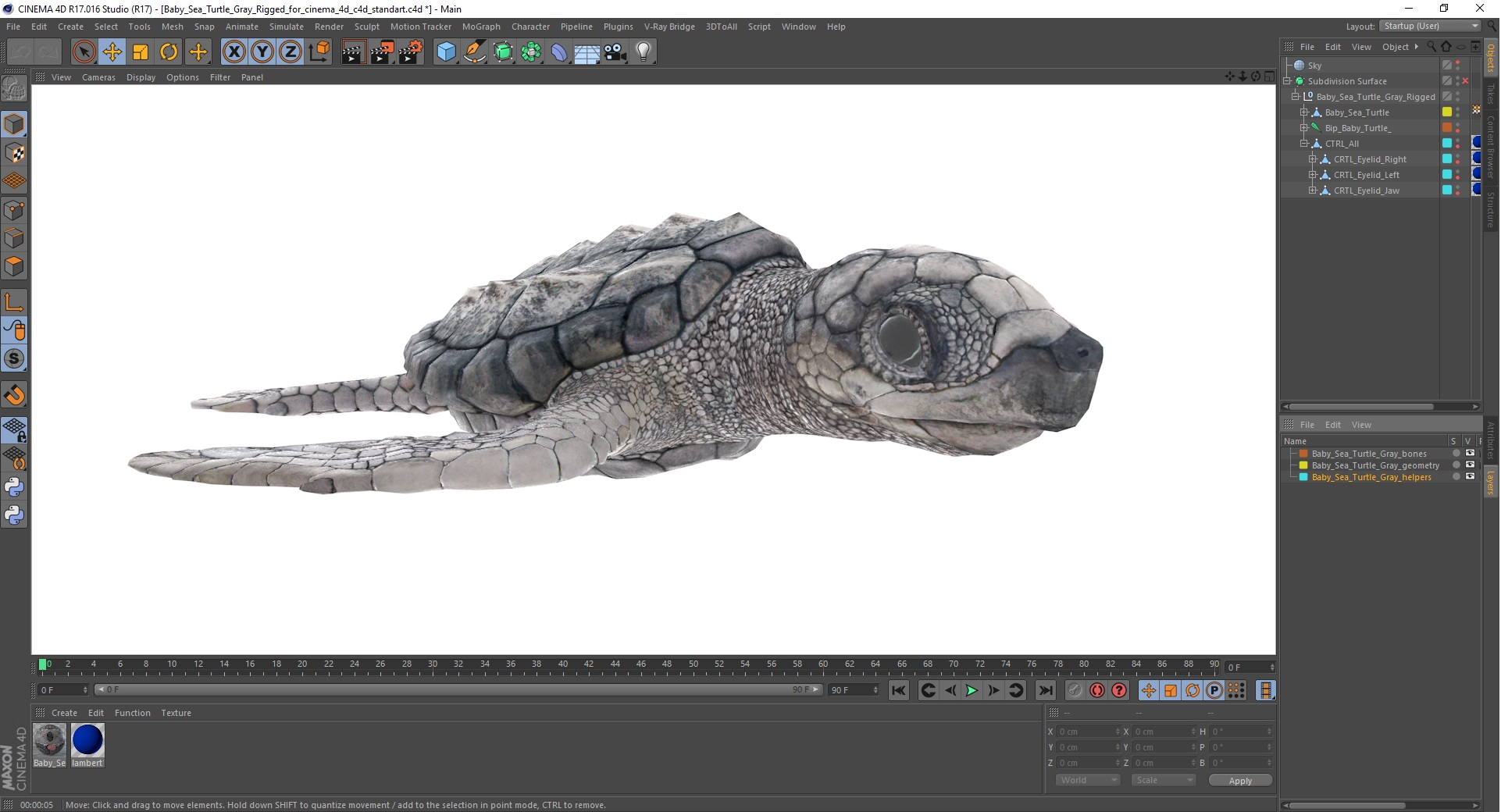The image size is (1501, 812).
Task: Enable record active objects keyframe button
Action: tap(1075, 691)
